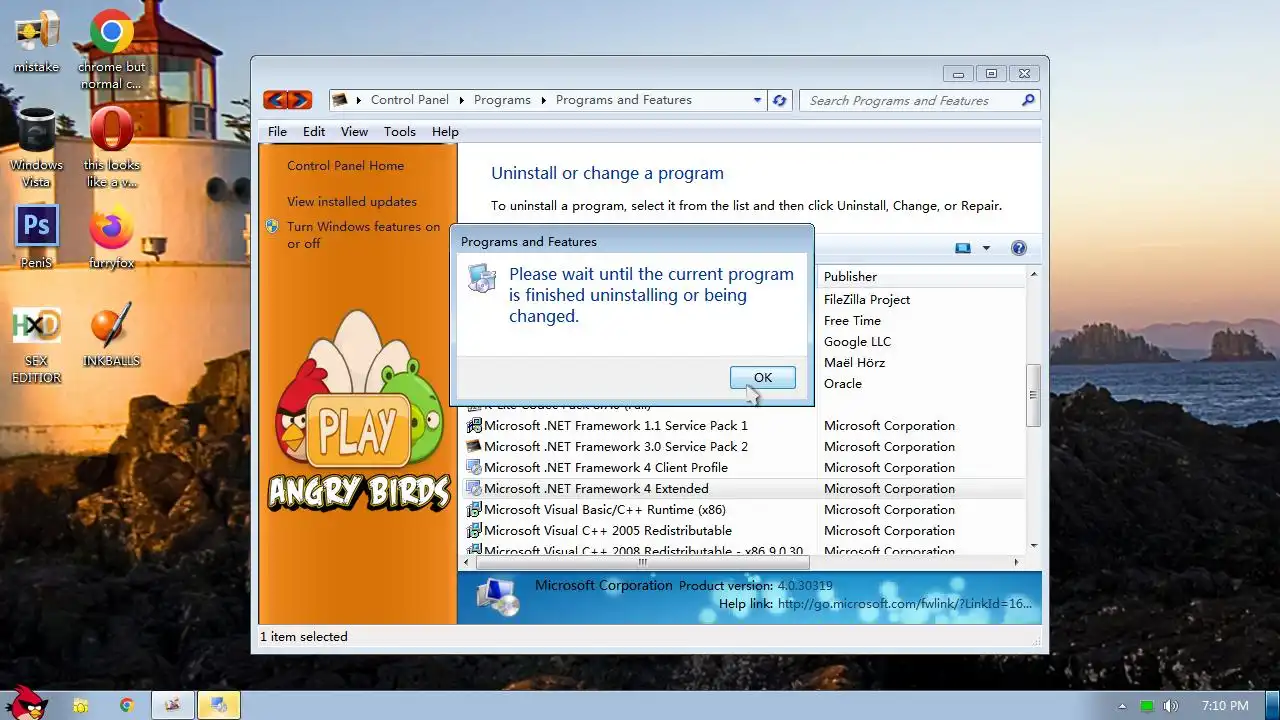Open View installed updates link
Viewport: 1280px width, 720px height.
(x=352, y=201)
